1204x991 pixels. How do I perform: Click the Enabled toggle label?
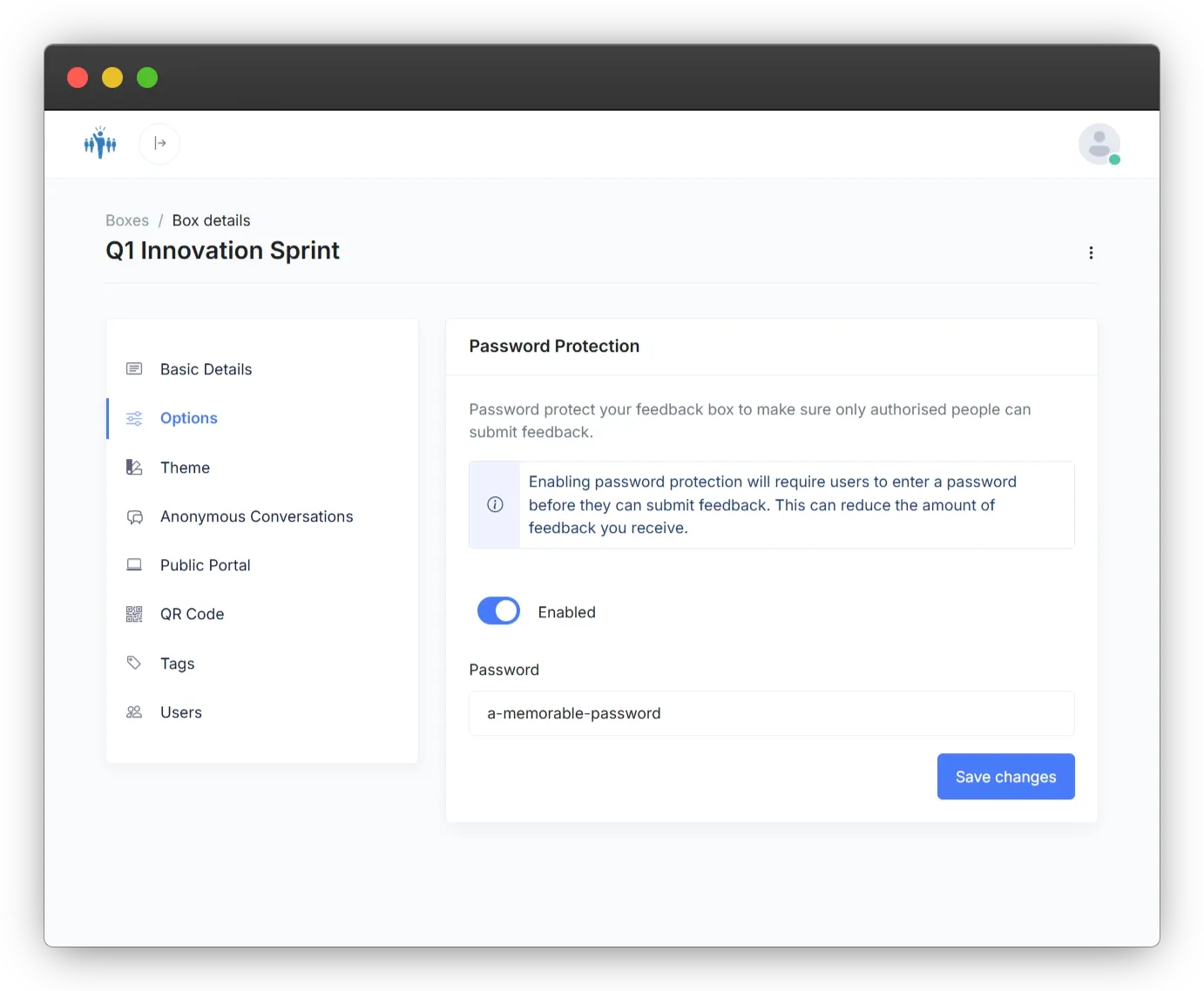tap(566, 612)
